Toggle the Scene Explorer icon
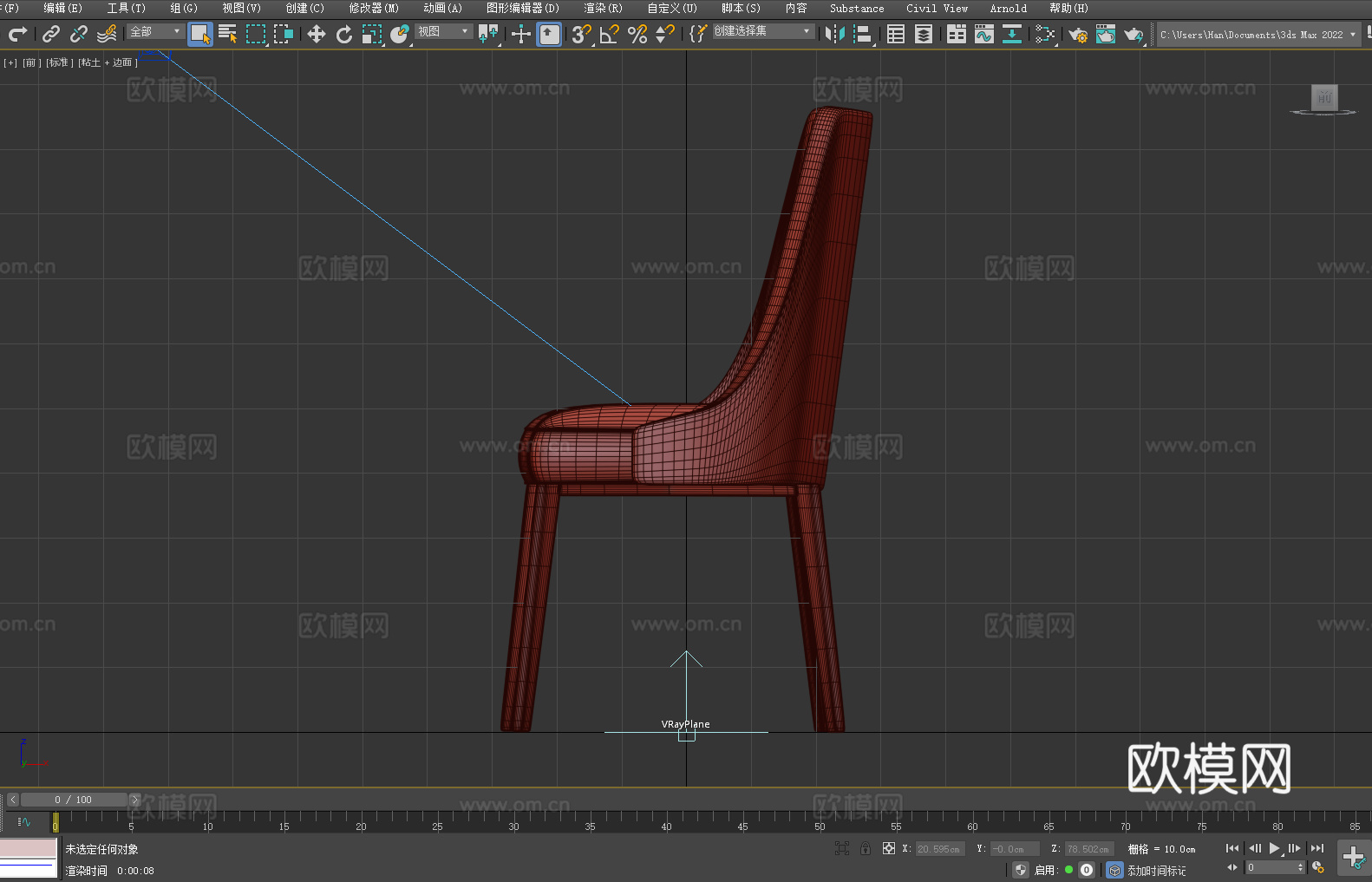This screenshot has height=882, width=1372. (896, 34)
